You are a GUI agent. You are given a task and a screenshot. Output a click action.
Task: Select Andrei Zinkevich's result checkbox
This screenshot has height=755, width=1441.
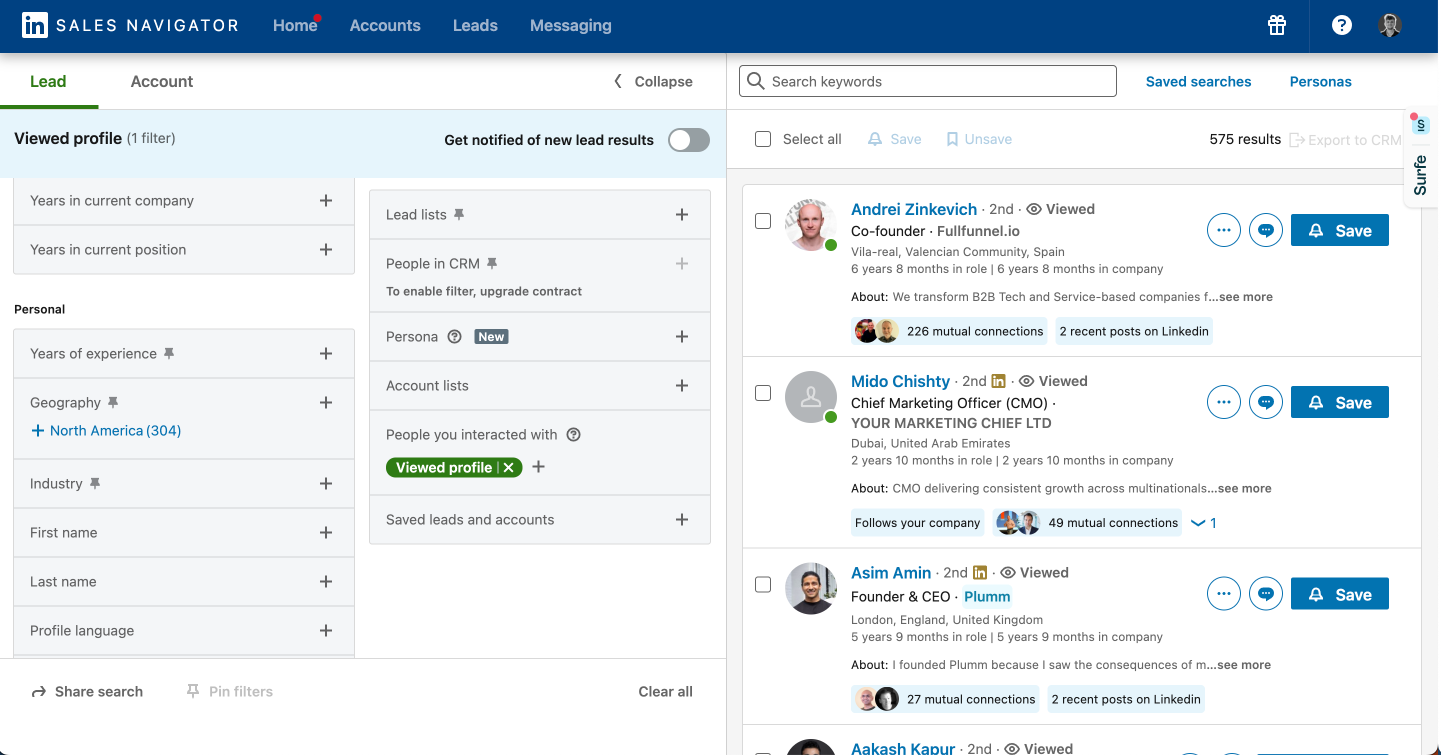763,221
